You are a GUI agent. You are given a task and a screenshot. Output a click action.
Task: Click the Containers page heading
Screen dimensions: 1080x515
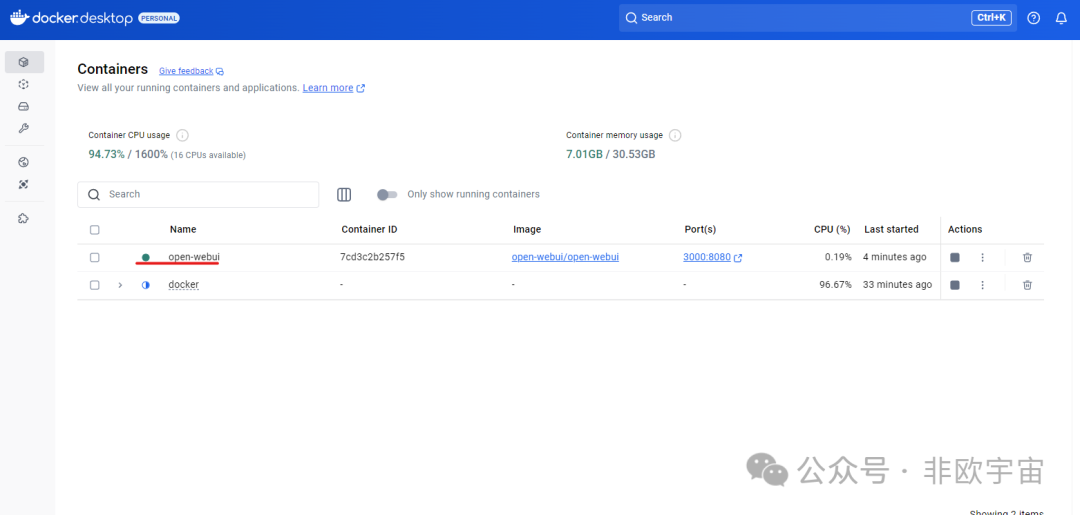click(112, 69)
